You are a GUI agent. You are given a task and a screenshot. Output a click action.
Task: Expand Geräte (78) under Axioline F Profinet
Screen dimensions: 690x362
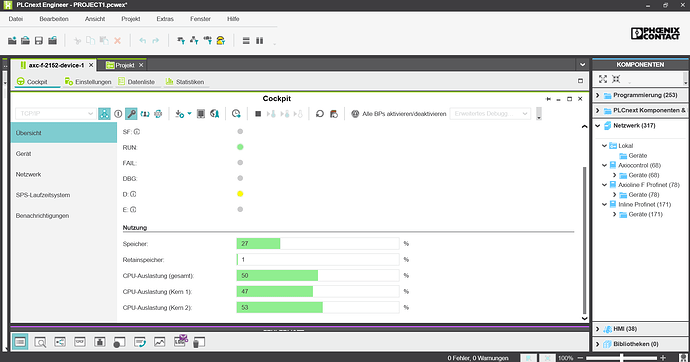(615, 194)
